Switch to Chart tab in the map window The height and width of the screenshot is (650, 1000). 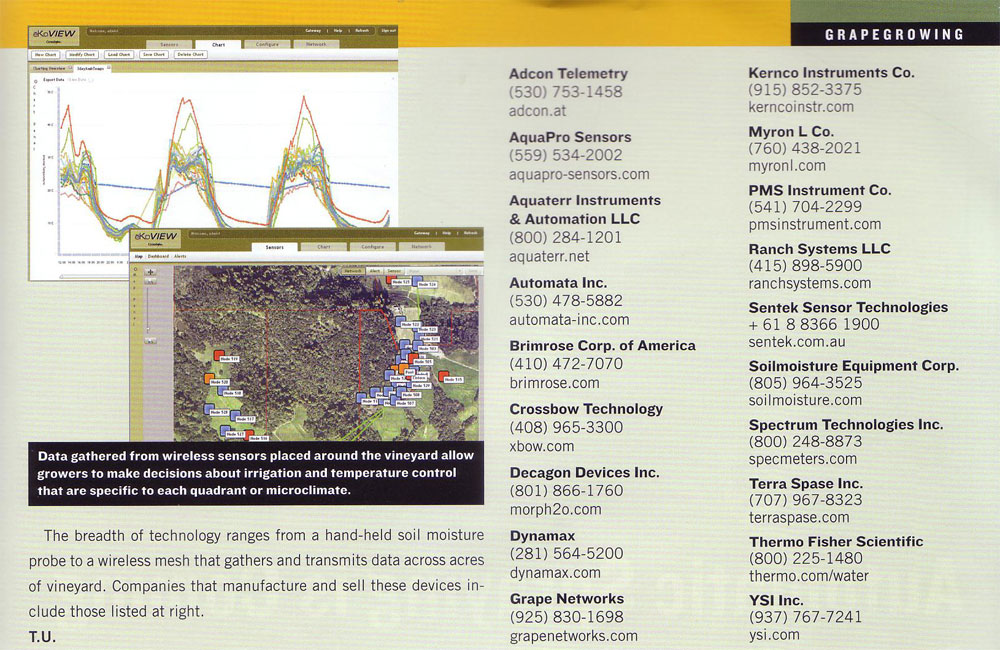click(x=324, y=247)
